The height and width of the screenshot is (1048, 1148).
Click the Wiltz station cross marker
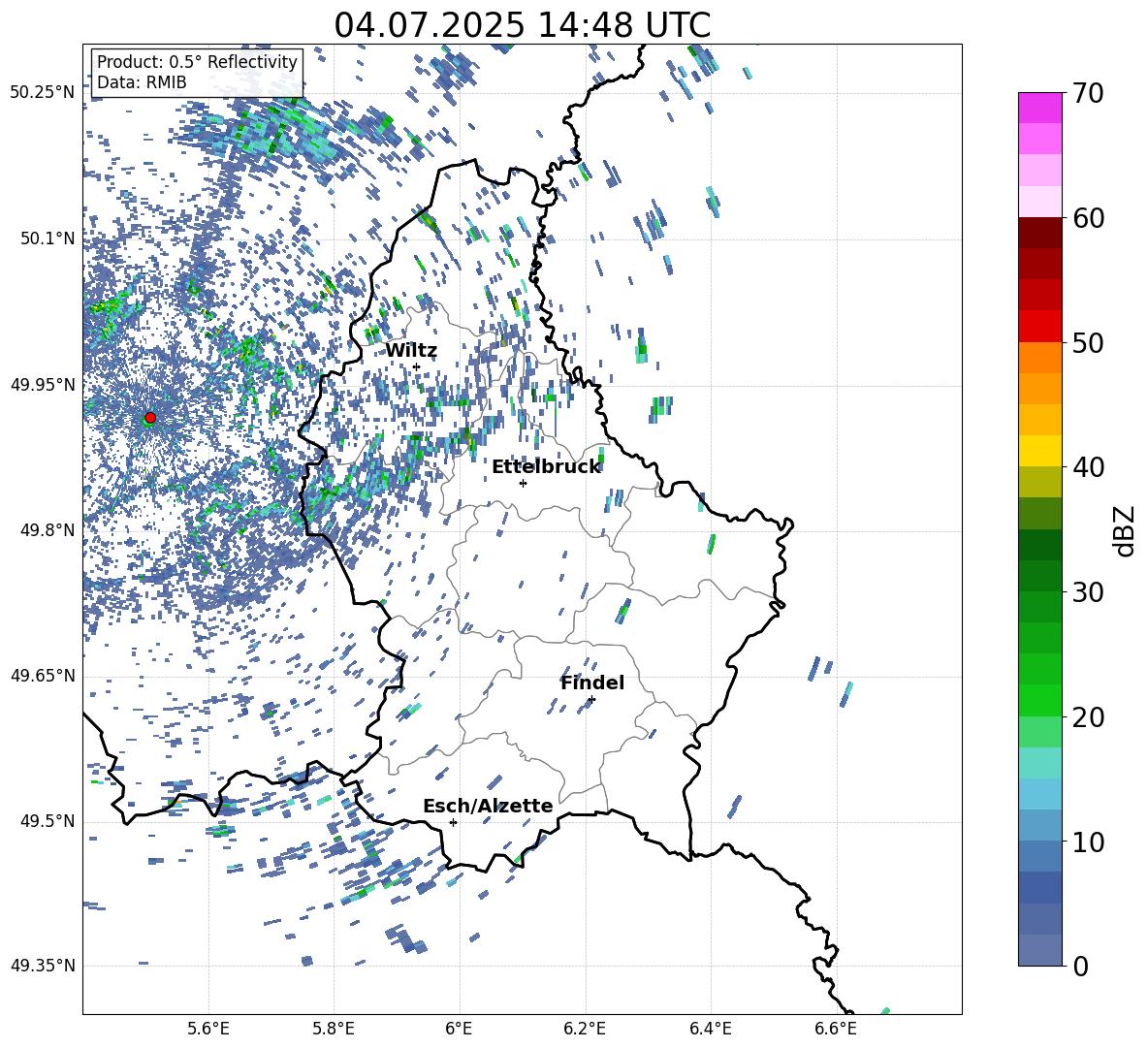click(x=417, y=366)
